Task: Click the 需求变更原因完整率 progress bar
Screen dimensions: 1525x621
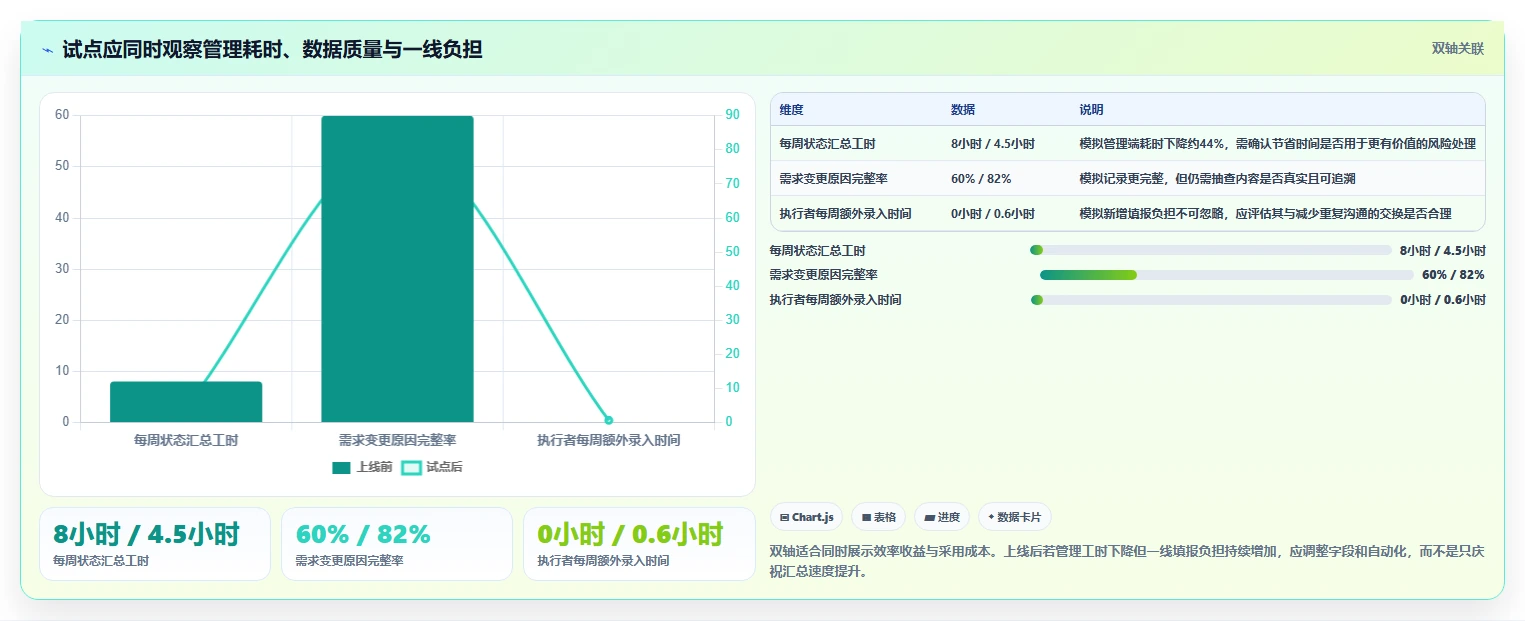Action: point(1227,275)
